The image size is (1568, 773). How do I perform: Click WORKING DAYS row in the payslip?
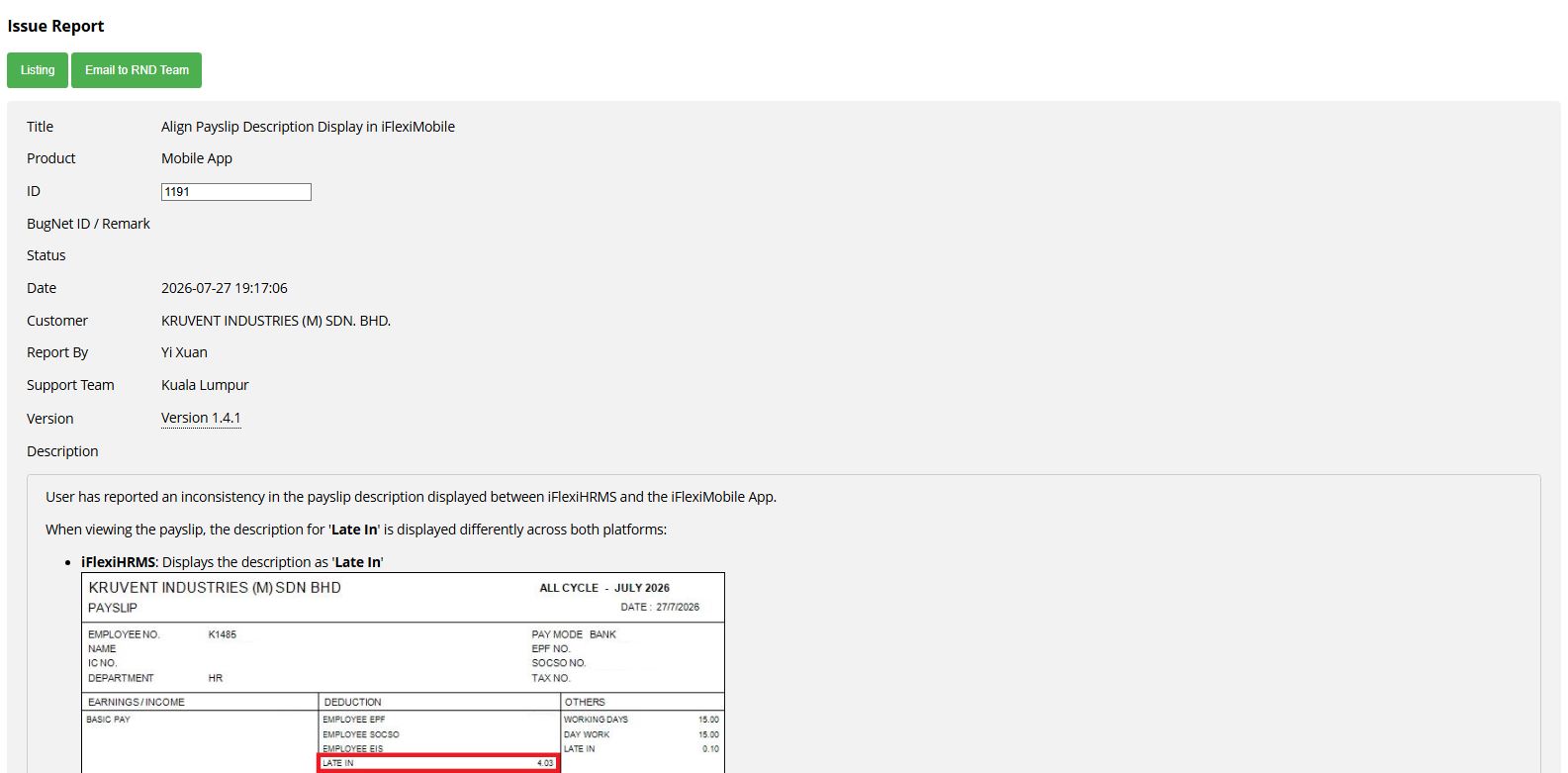(642, 720)
